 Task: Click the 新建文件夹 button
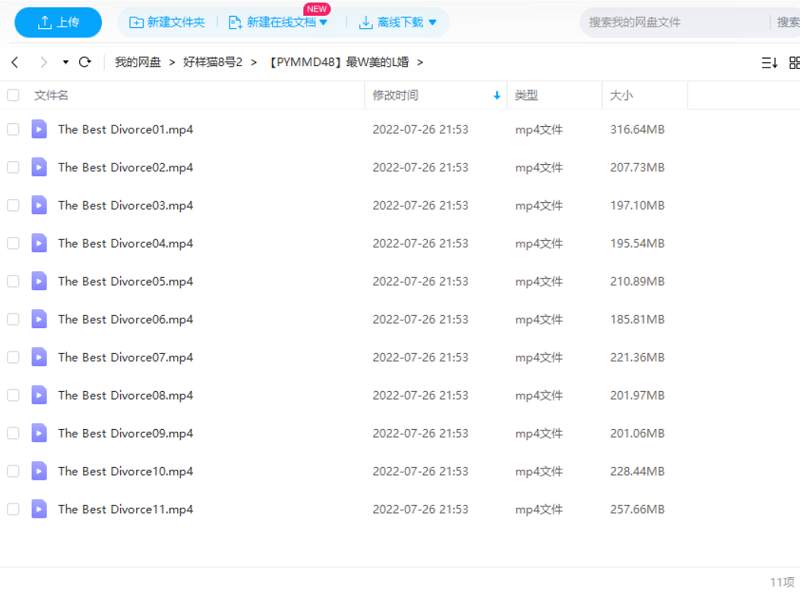(167, 22)
